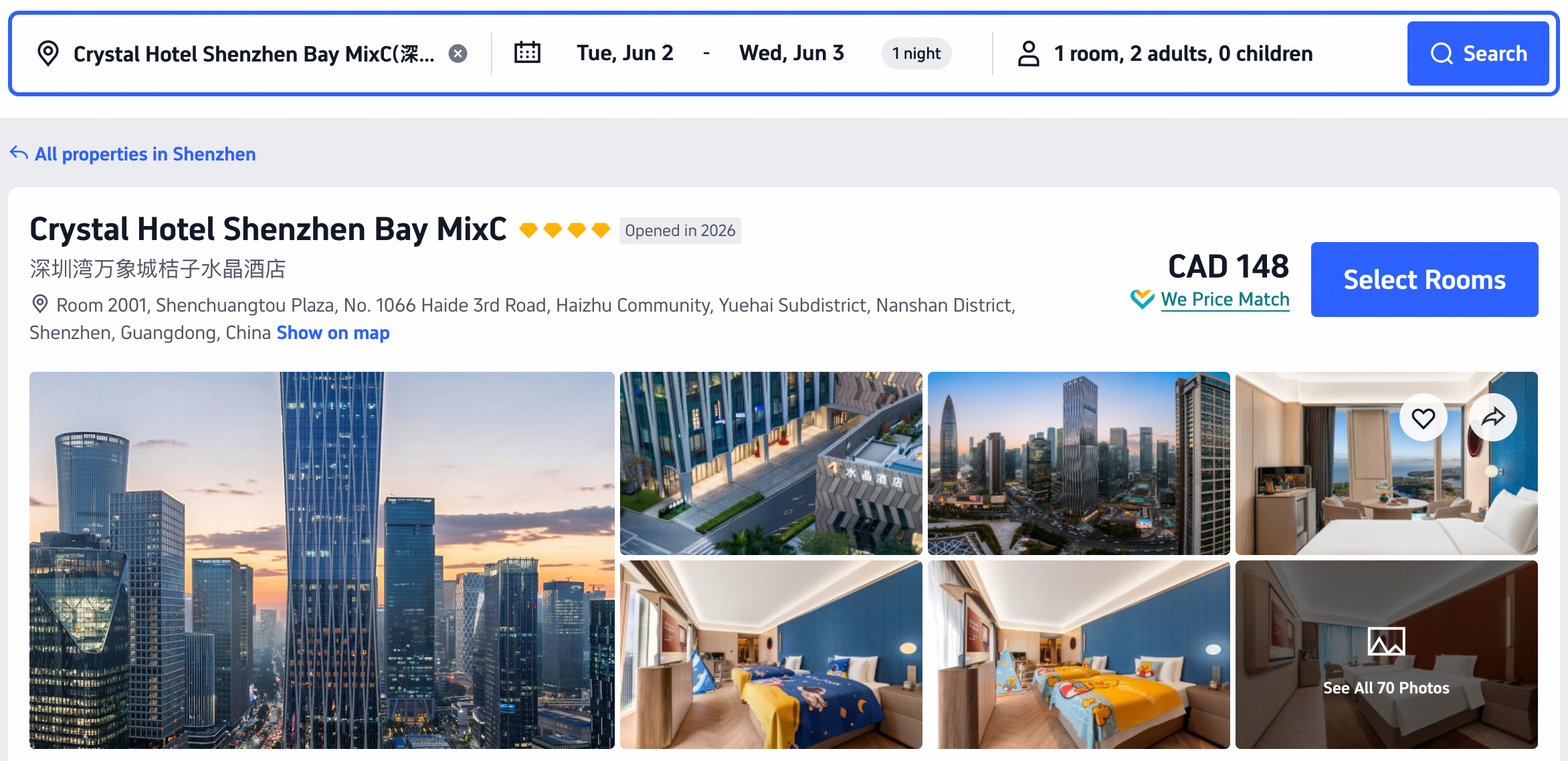The width and height of the screenshot is (1568, 761).
Task: Change check-out date Wed, Jun 3
Action: click(x=792, y=53)
